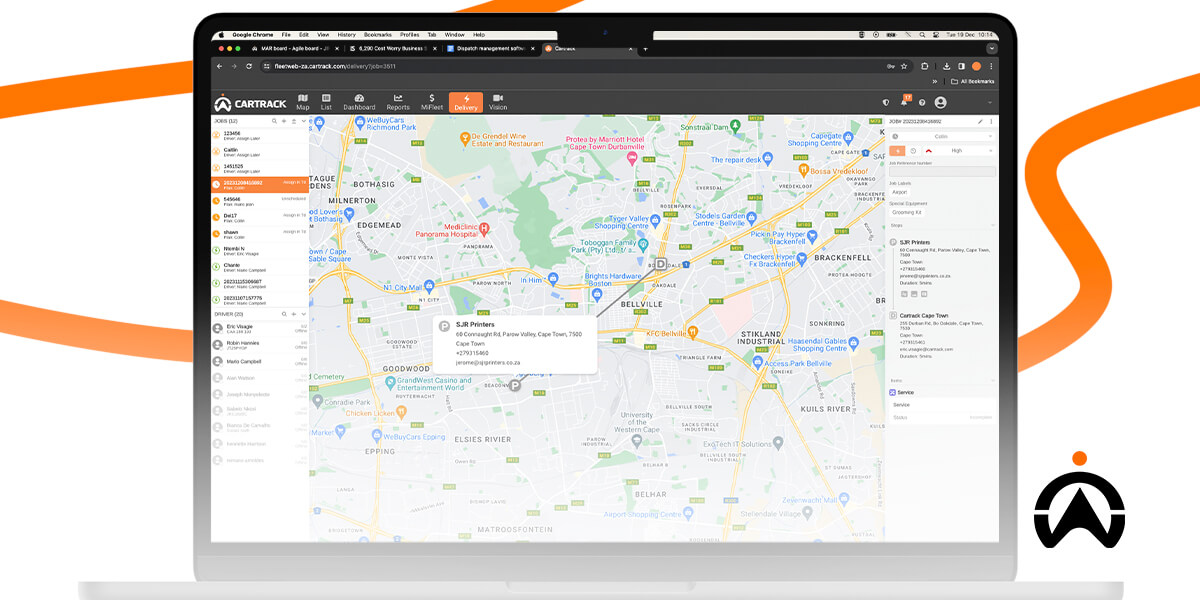The image size is (1200, 600).
Task: Open the MiFleet module
Action: pos(433,101)
